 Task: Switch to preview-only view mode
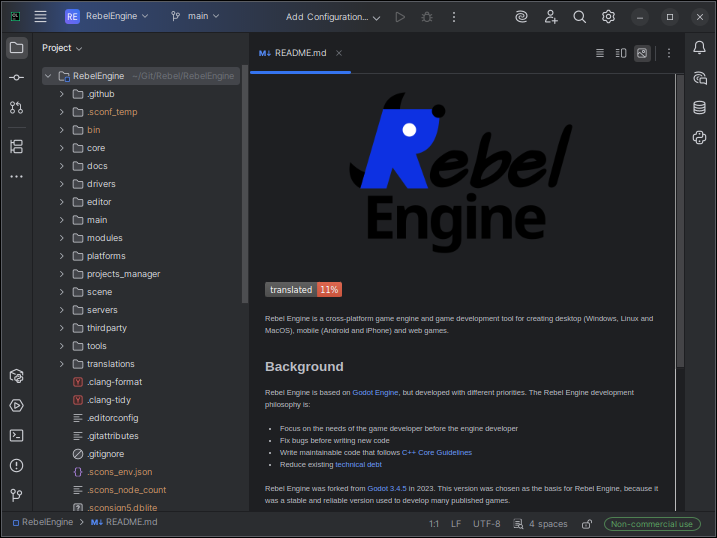click(642, 53)
